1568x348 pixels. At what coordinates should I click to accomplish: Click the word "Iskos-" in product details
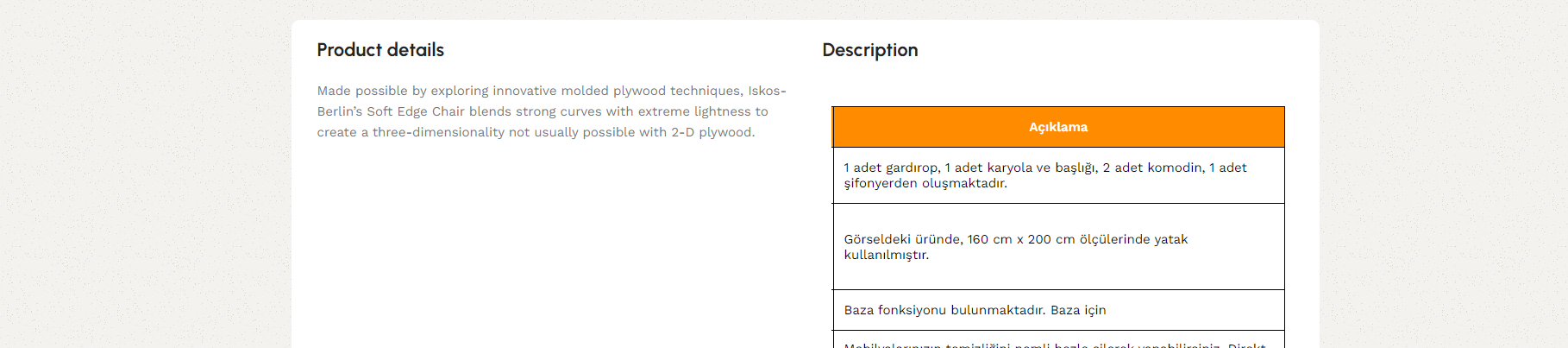click(767, 91)
